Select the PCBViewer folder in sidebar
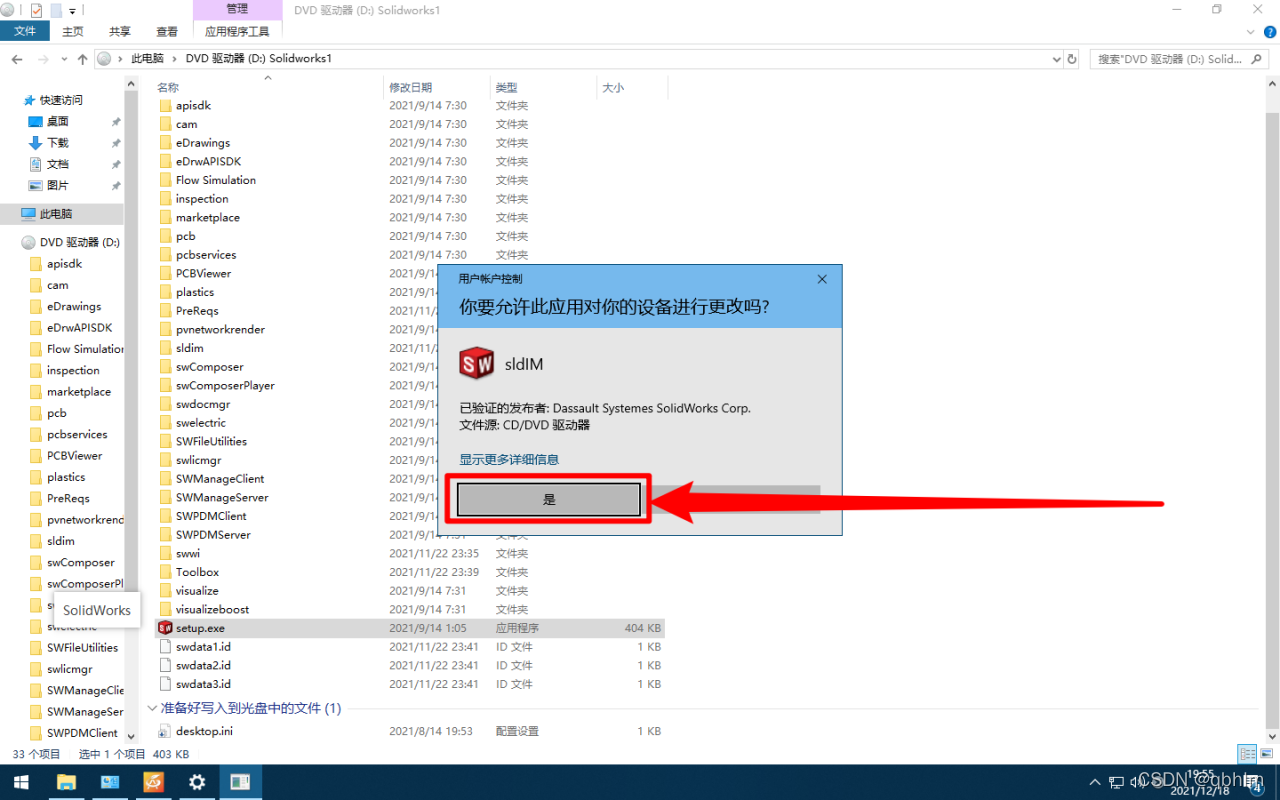Image resolution: width=1280 pixels, height=800 pixels. [74, 455]
